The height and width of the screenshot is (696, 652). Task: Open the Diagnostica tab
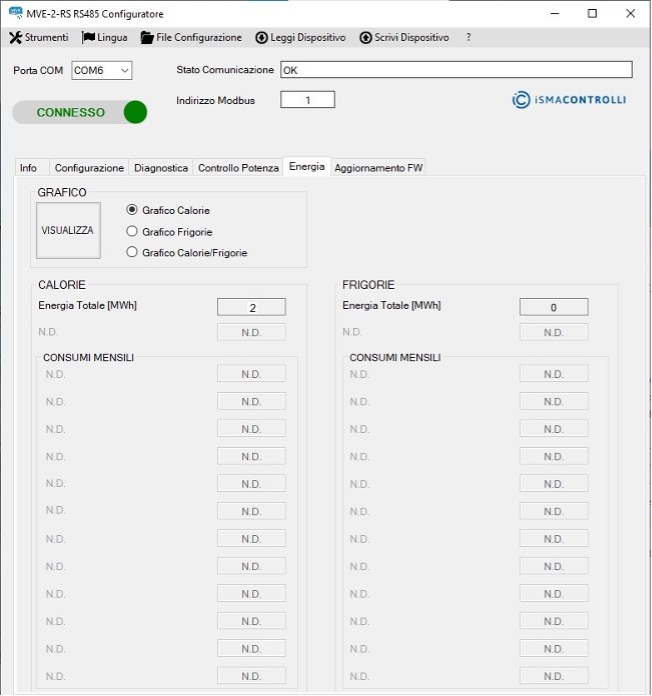[x=161, y=168]
